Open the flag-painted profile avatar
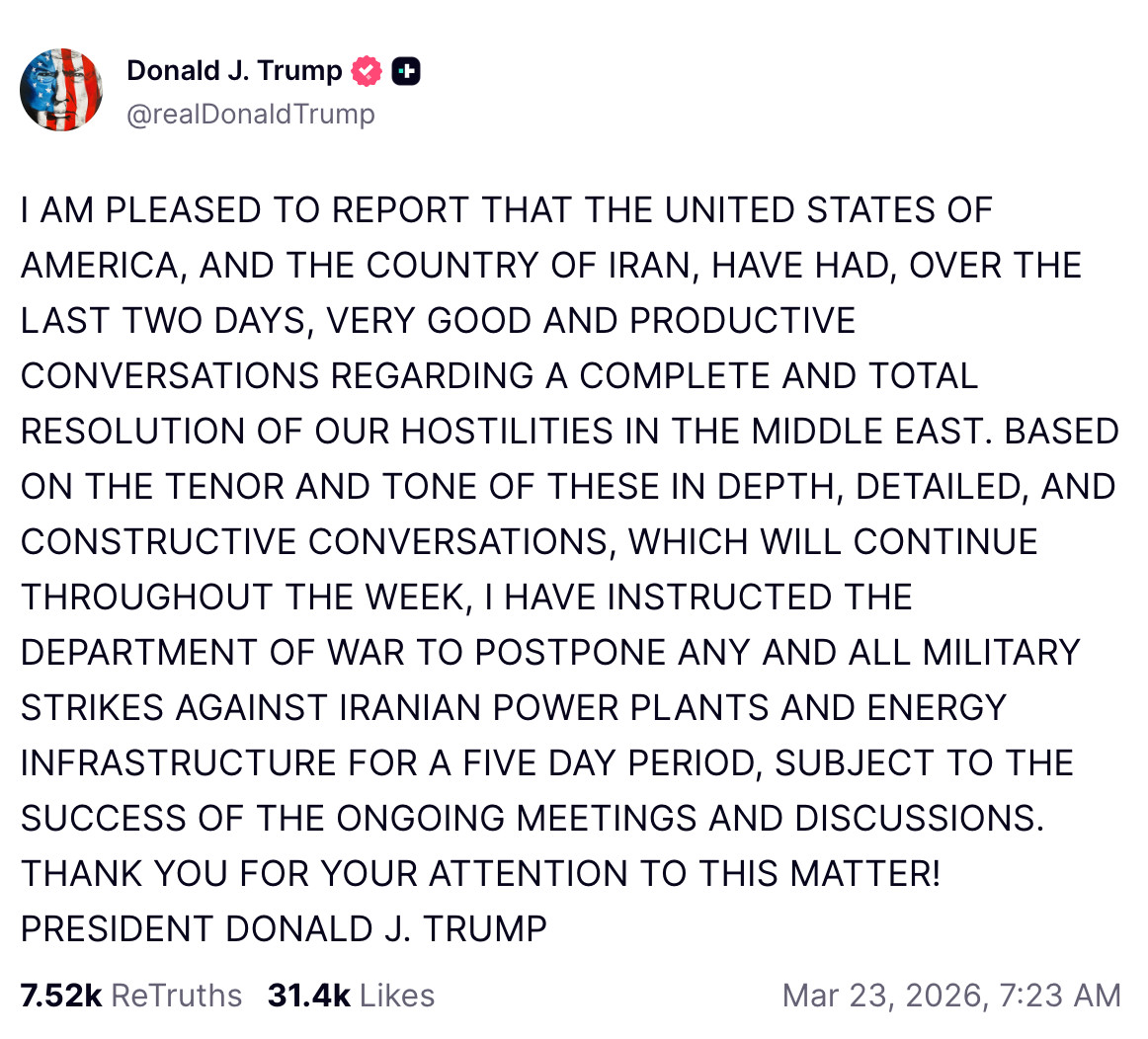 click(61, 90)
